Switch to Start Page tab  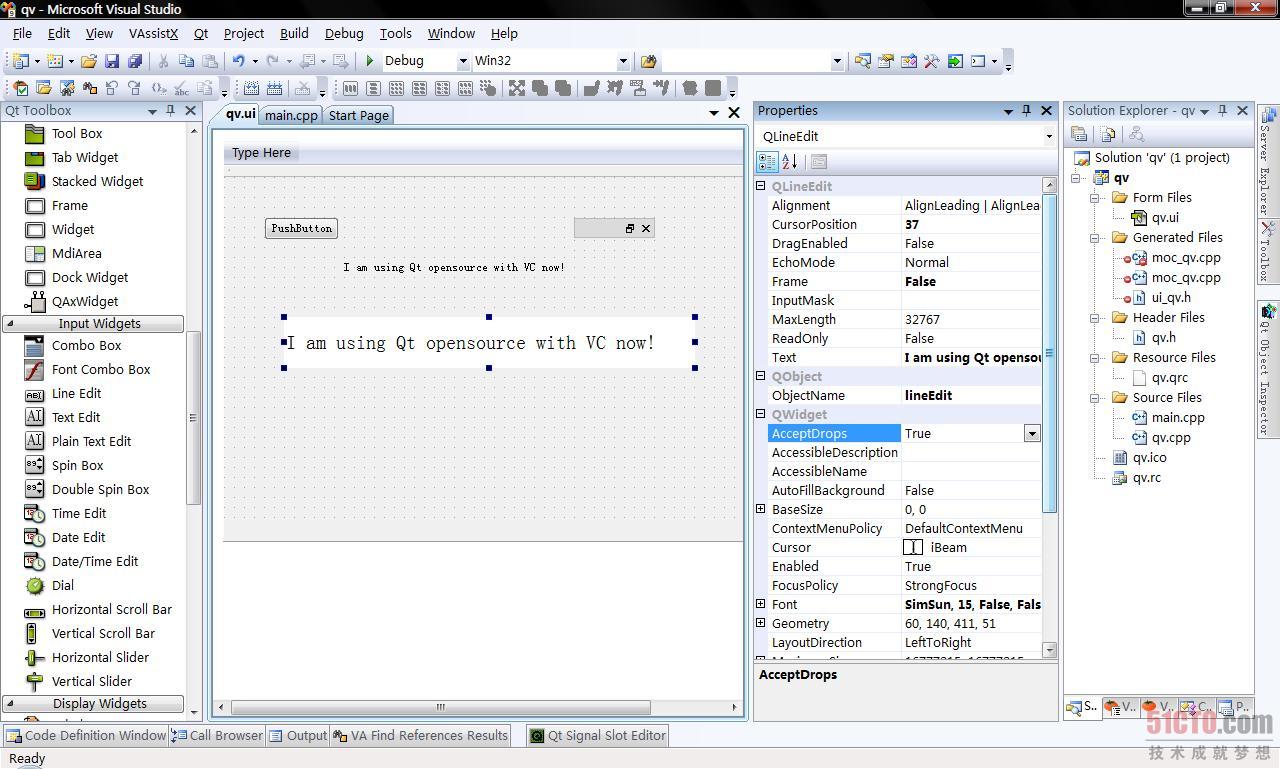[x=359, y=115]
